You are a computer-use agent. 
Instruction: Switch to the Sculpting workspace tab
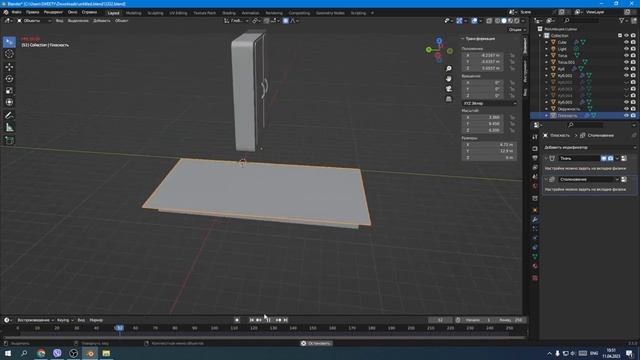tap(155, 13)
